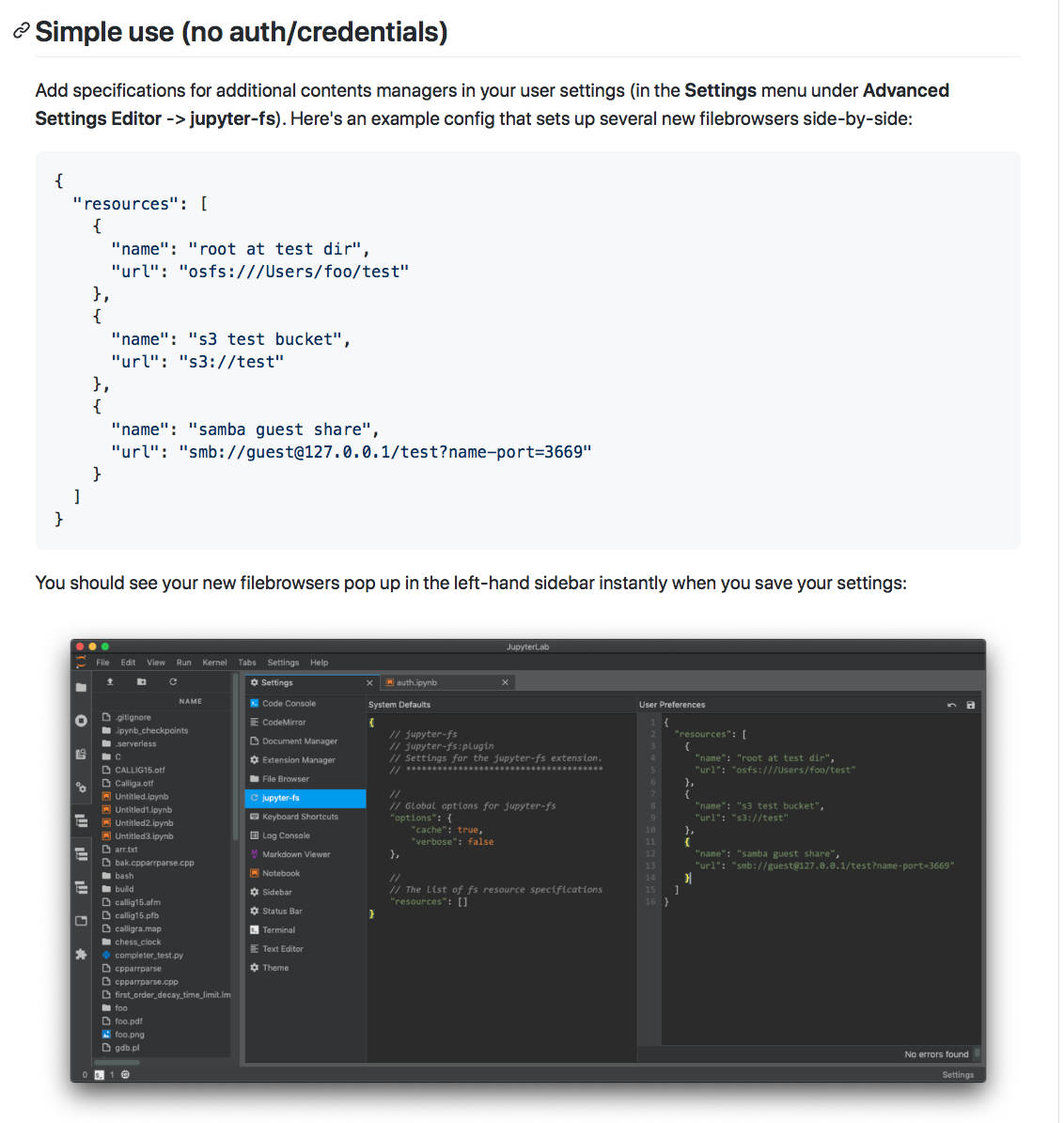The width and height of the screenshot is (1064, 1123).
Task: Select the Document Manager settings entry
Action: point(305,741)
